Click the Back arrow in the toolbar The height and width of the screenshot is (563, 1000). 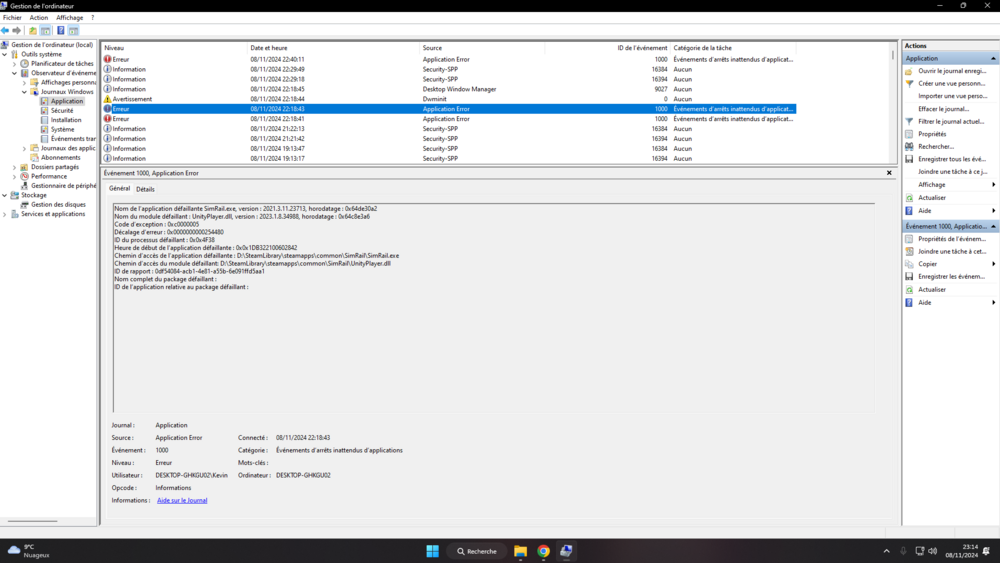tap(5, 31)
